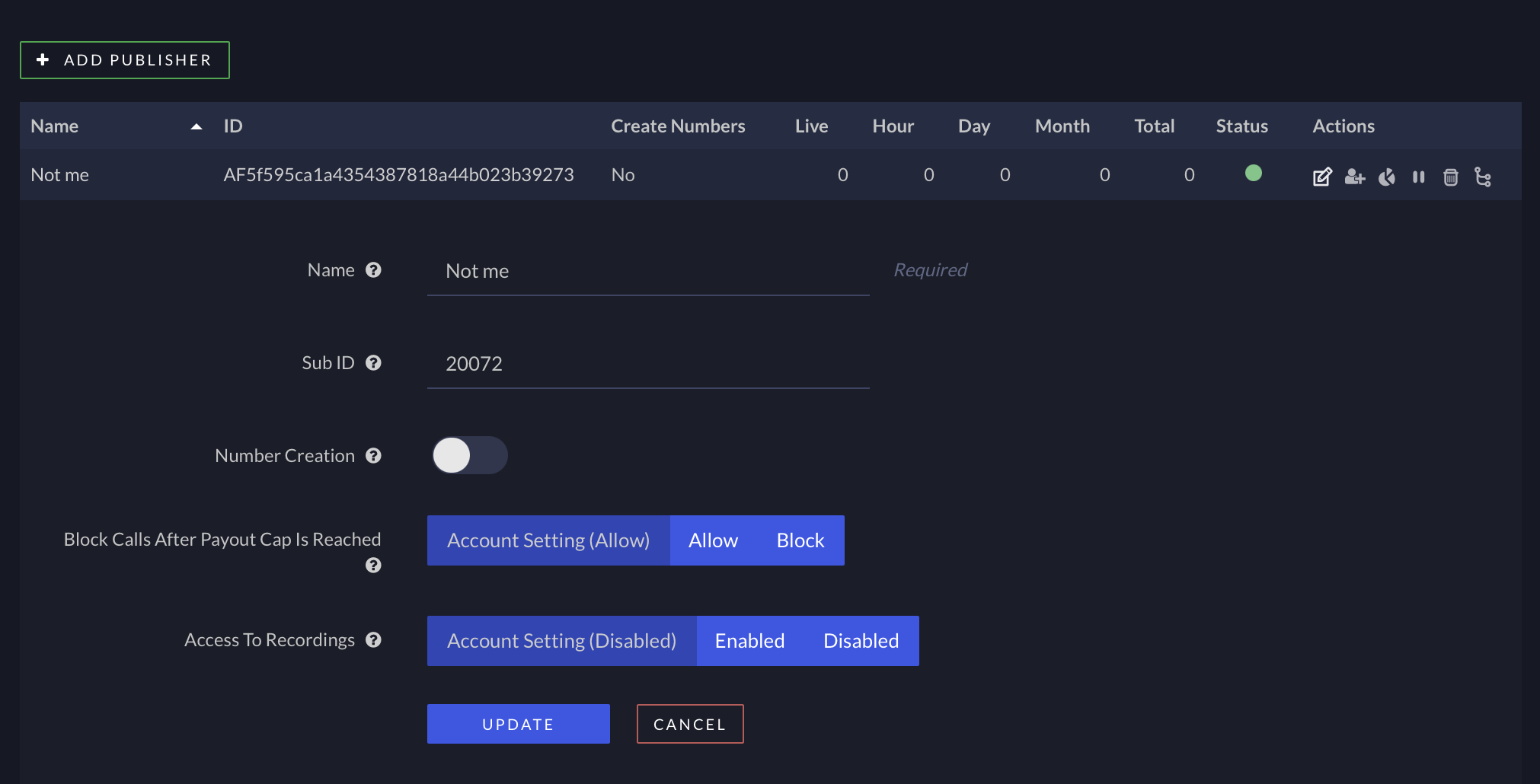Select the Block option
This screenshot has width=1540, height=784.
(x=800, y=540)
